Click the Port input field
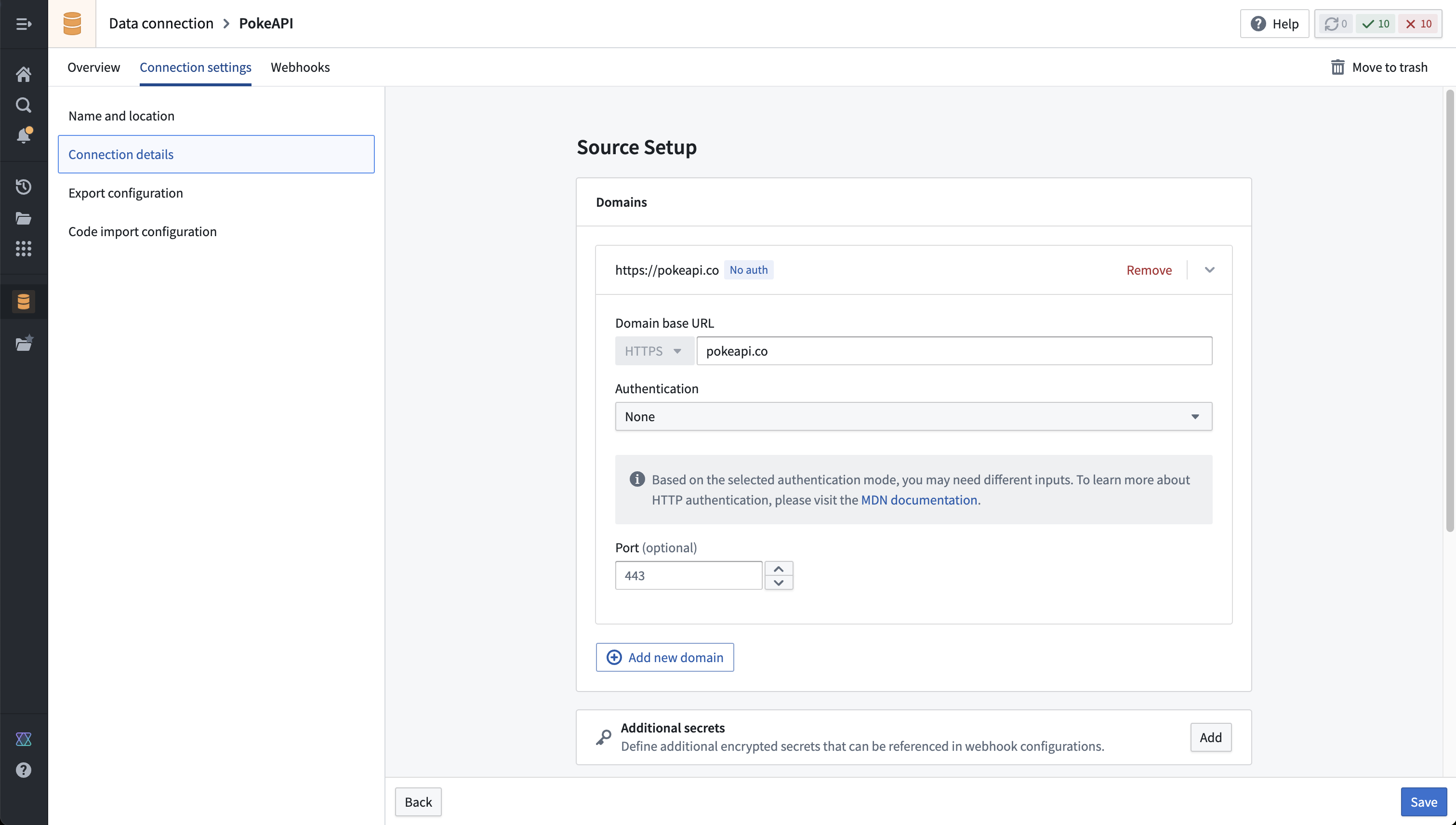The image size is (1456, 825). coord(688,576)
